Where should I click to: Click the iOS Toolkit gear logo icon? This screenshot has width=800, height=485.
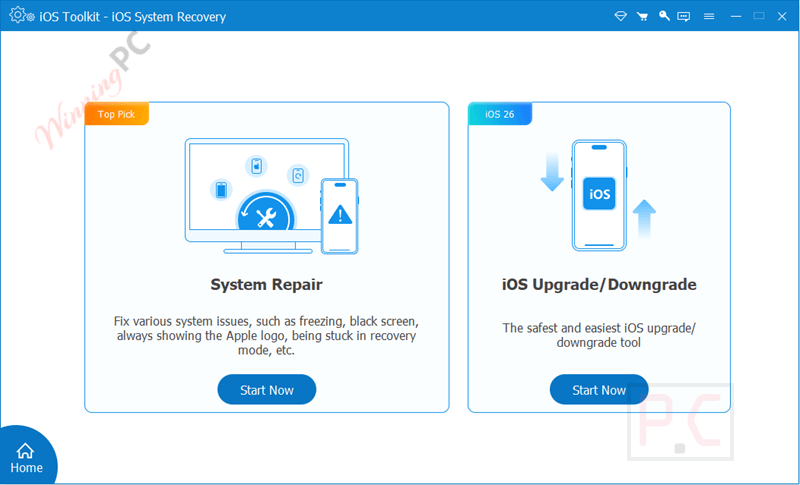click(x=21, y=15)
